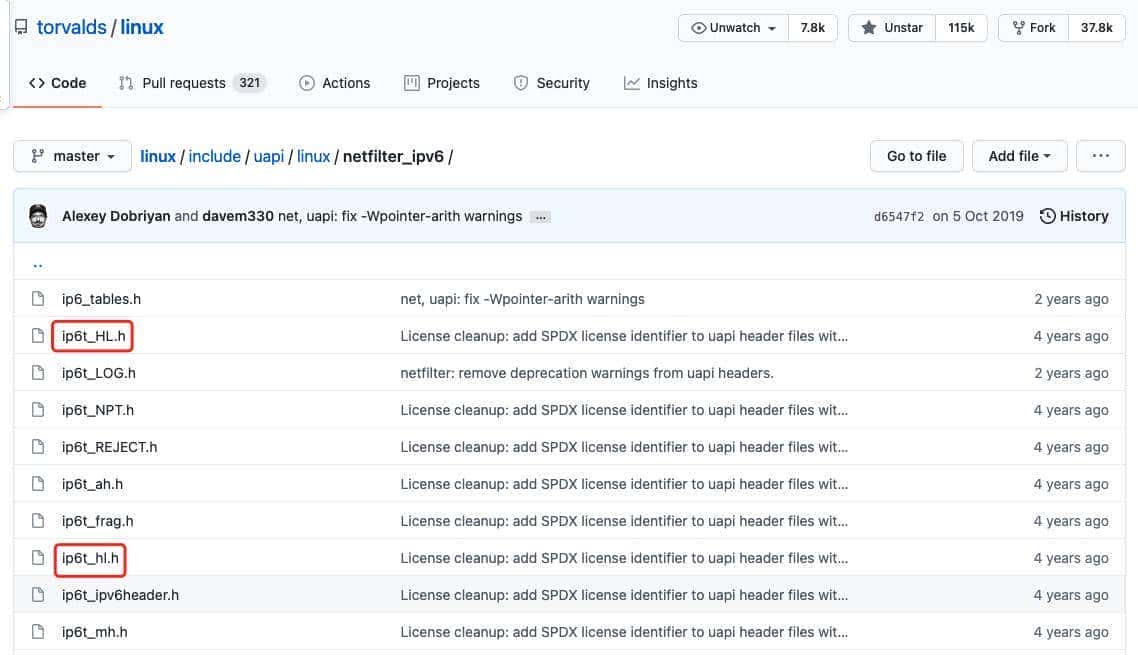Click Alexey Dobriyan's avatar image
Viewport: 1138px width, 655px height.
38,216
